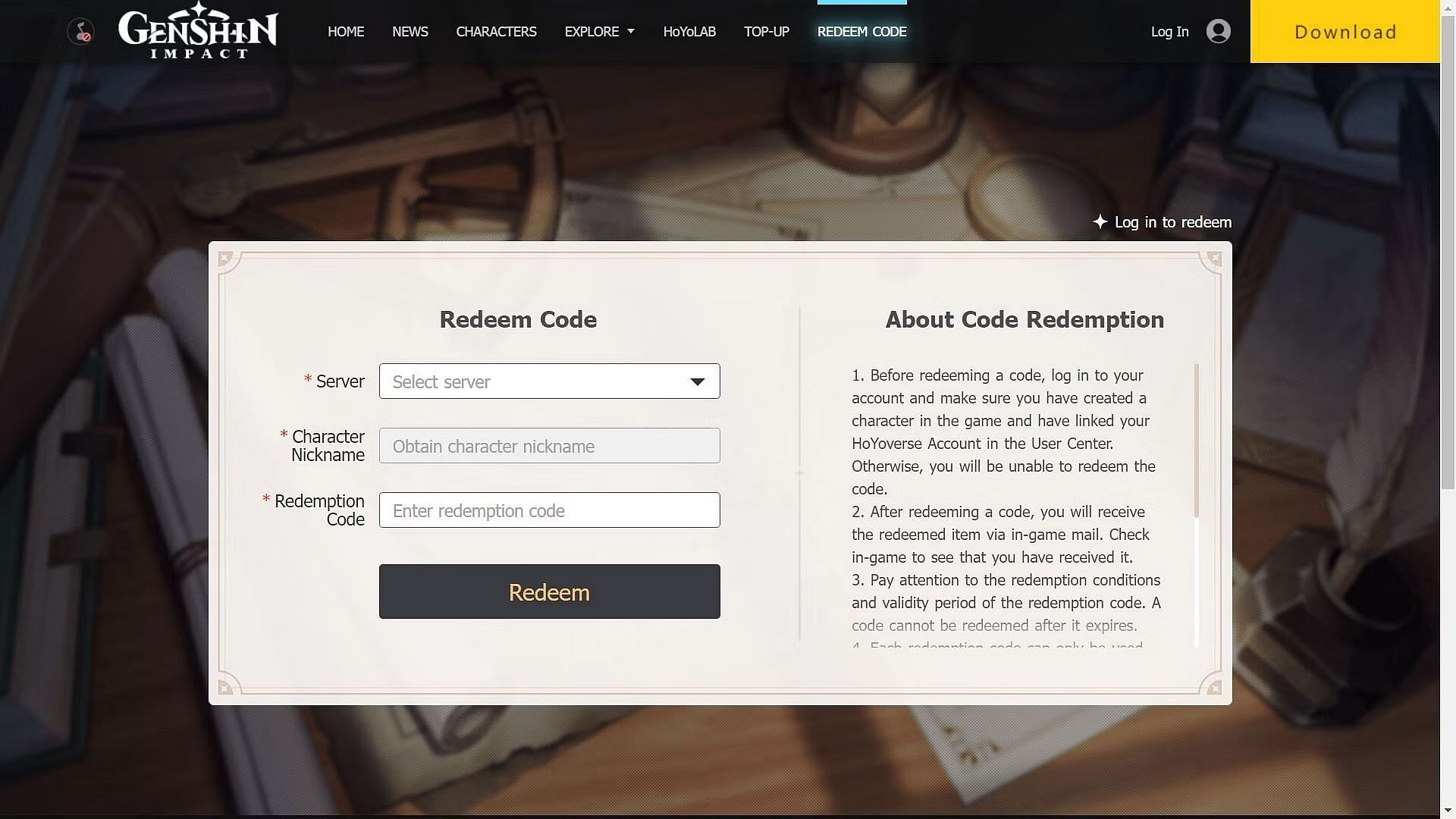Click the Redeem button to submit code
Image resolution: width=1456 pixels, height=819 pixels.
click(549, 591)
